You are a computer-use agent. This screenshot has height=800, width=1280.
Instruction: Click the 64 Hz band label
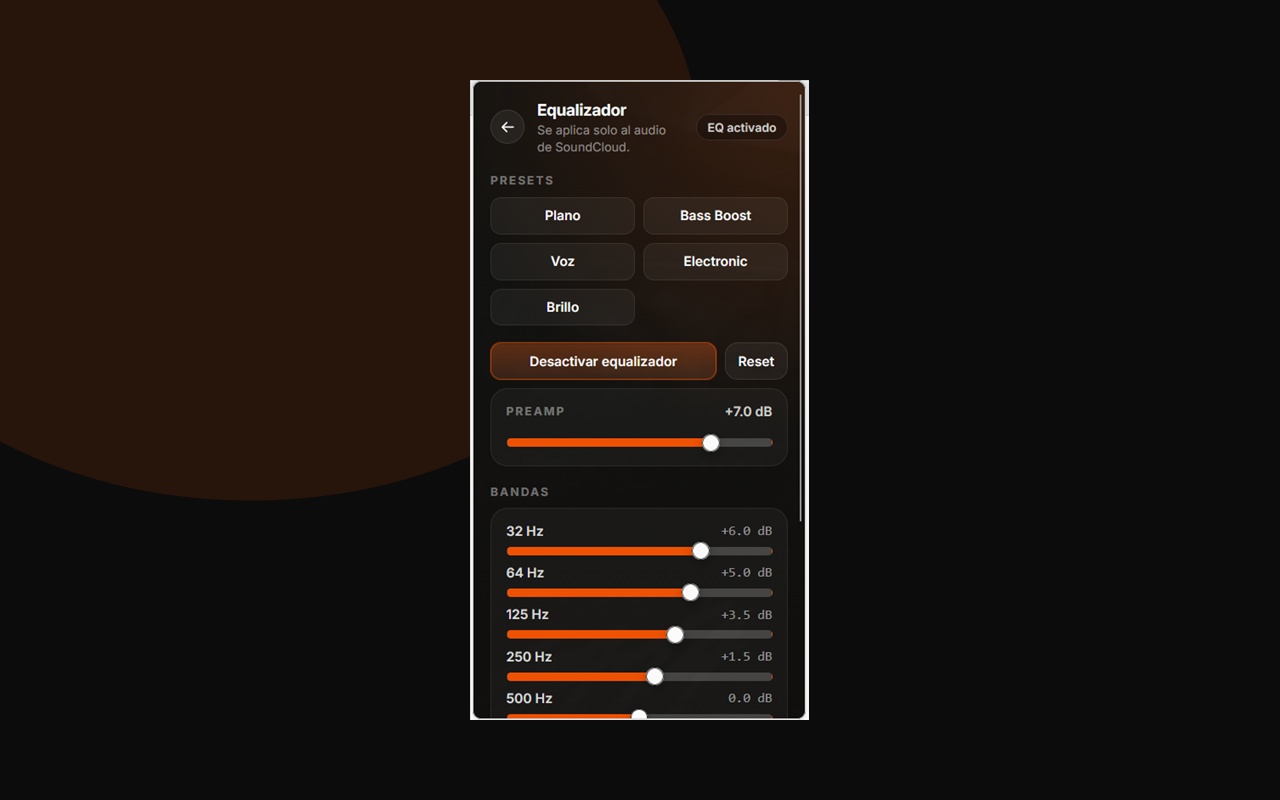(525, 573)
